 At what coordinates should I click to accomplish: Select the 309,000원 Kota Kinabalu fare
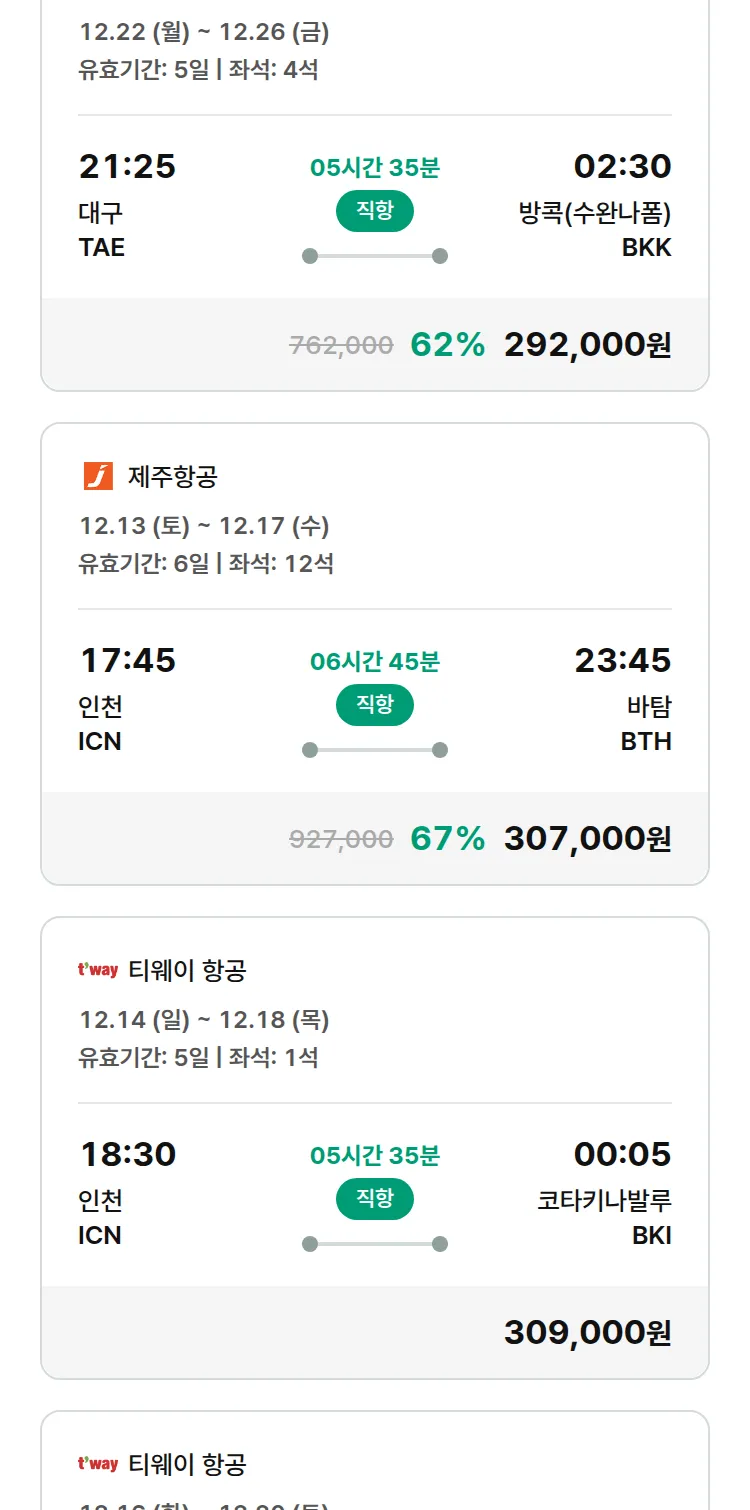tap(587, 1333)
